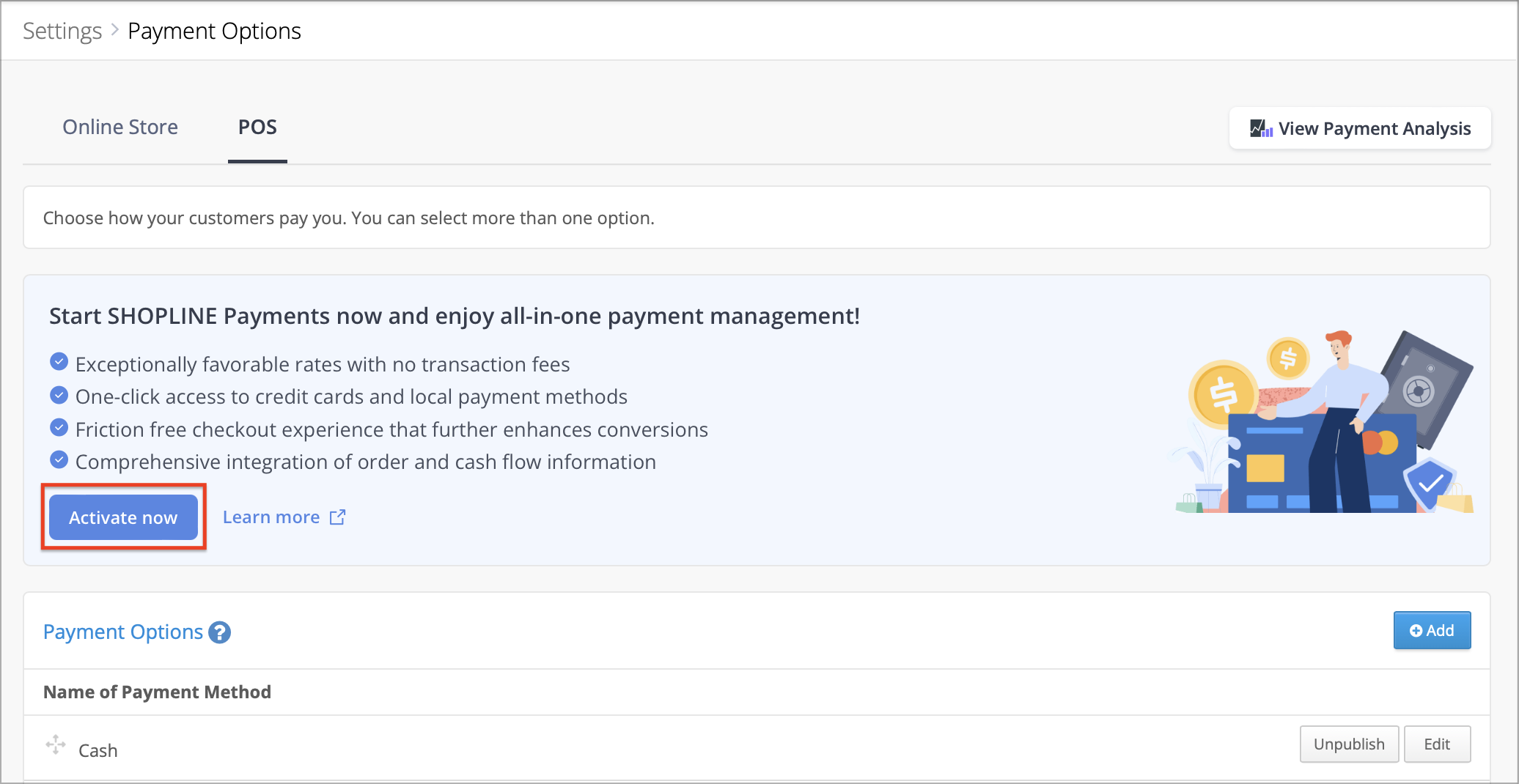Image resolution: width=1519 pixels, height=784 pixels.
Task: Click the checkmark icon beside Comprehensive integration
Action: coord(59,460)
